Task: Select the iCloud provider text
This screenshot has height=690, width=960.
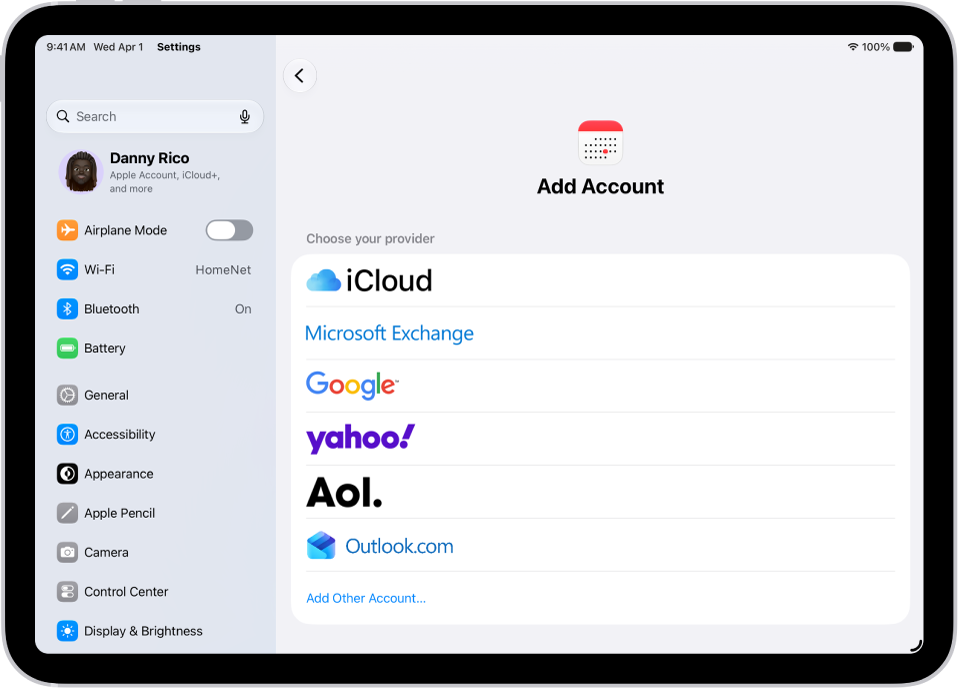Action: click(389, 280)
